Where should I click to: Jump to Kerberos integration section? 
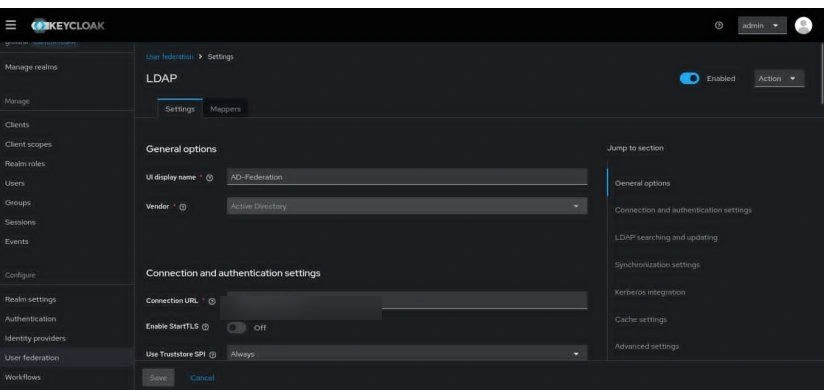pyautogui.click(x=650, y=292)
